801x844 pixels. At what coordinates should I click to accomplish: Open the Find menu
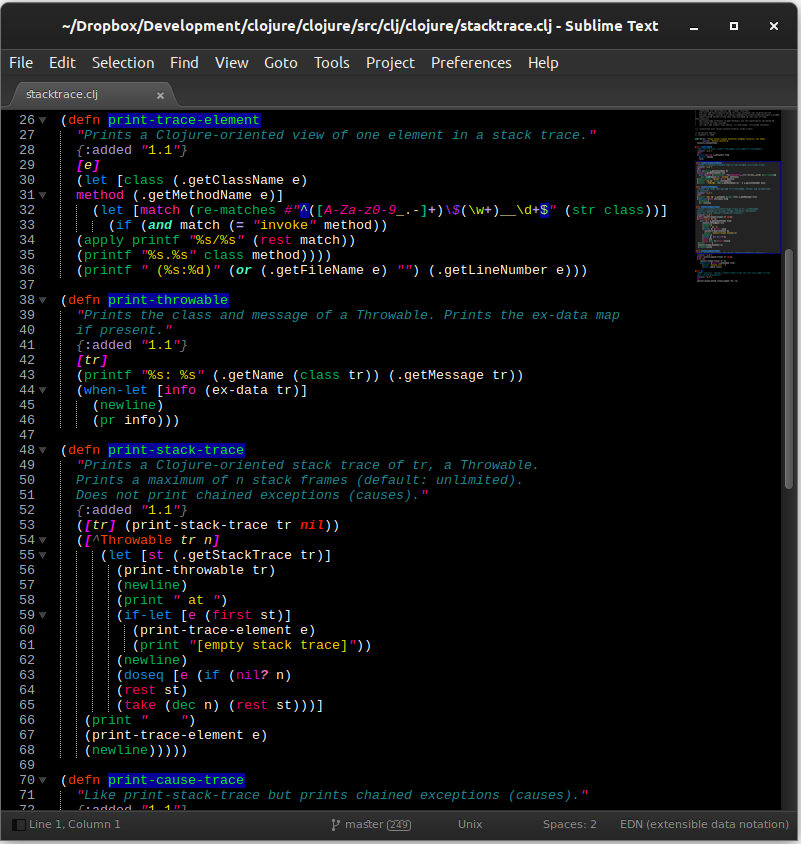click(x=184, y=62)
